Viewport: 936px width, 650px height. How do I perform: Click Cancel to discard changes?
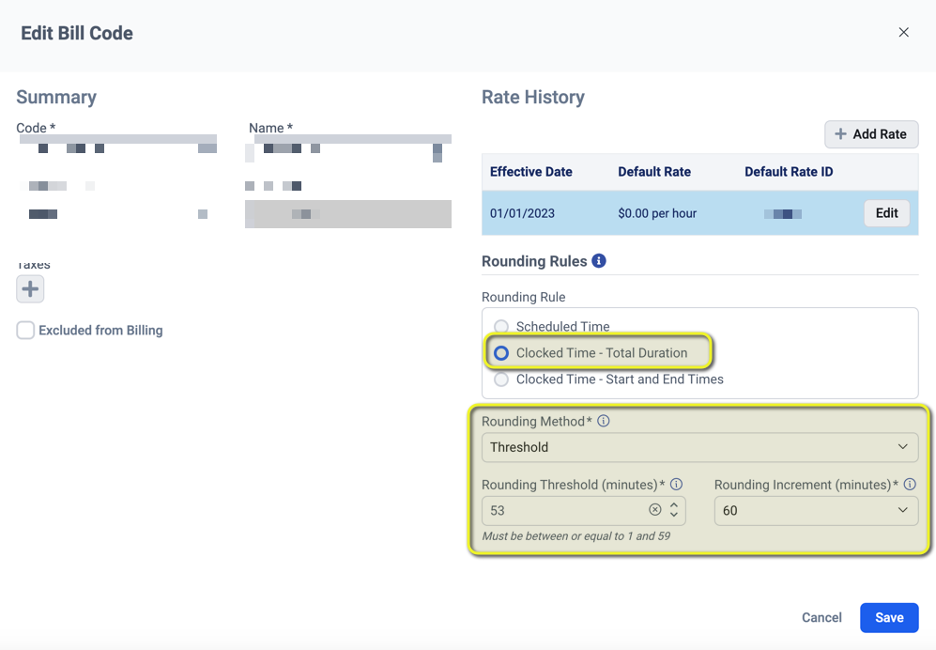[821, 617]
